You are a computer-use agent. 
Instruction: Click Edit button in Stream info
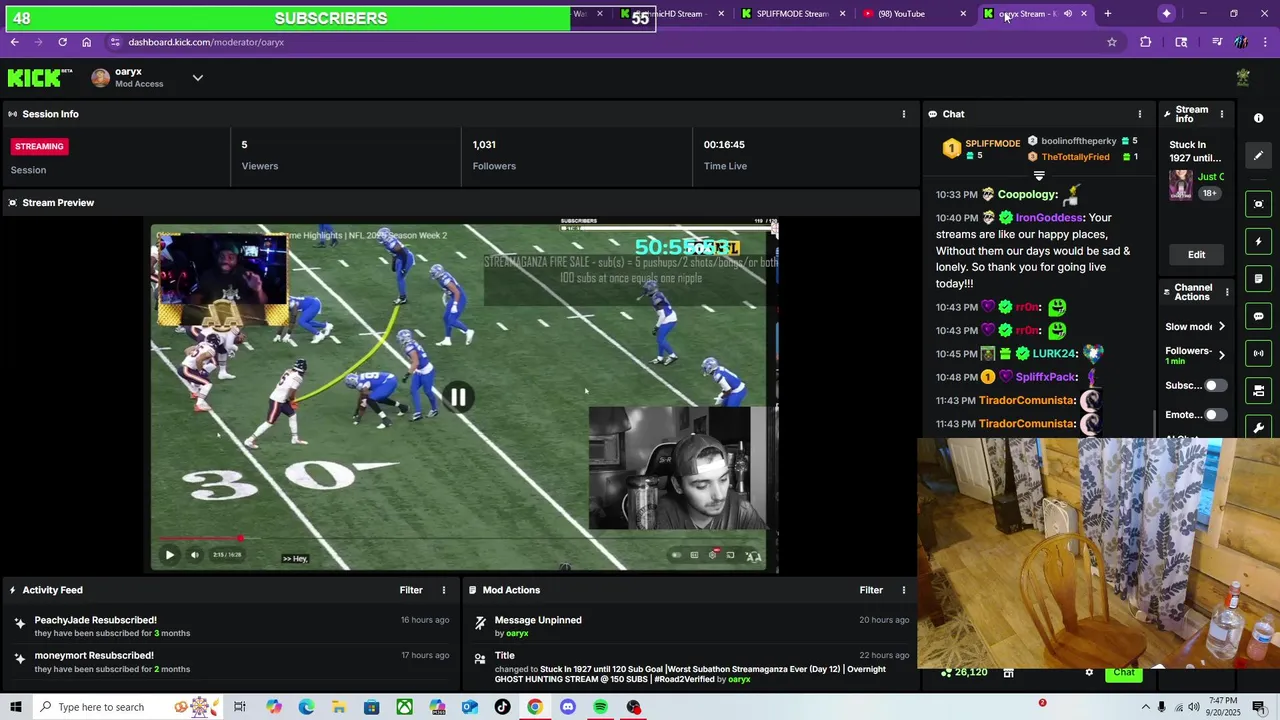coord(1196,255)
